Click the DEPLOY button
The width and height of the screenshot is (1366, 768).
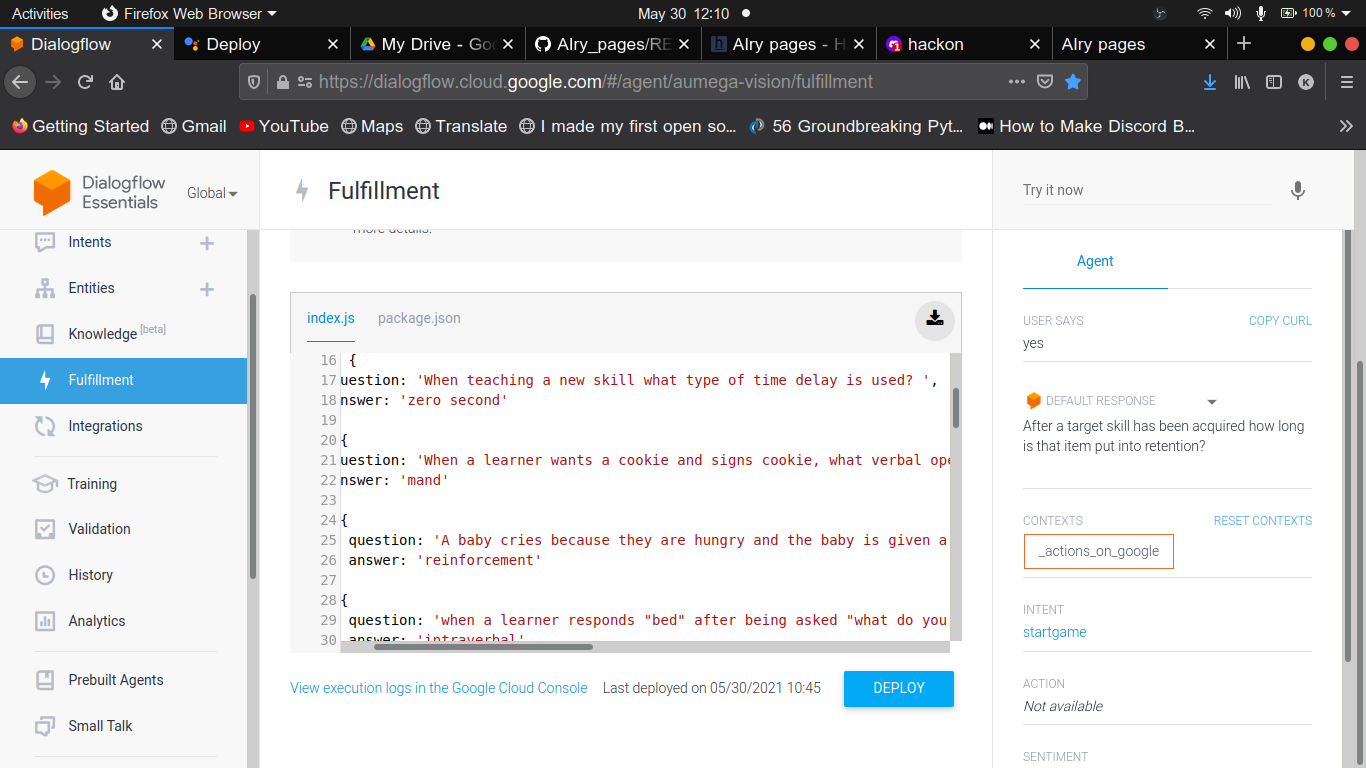(x=897, y=688)
